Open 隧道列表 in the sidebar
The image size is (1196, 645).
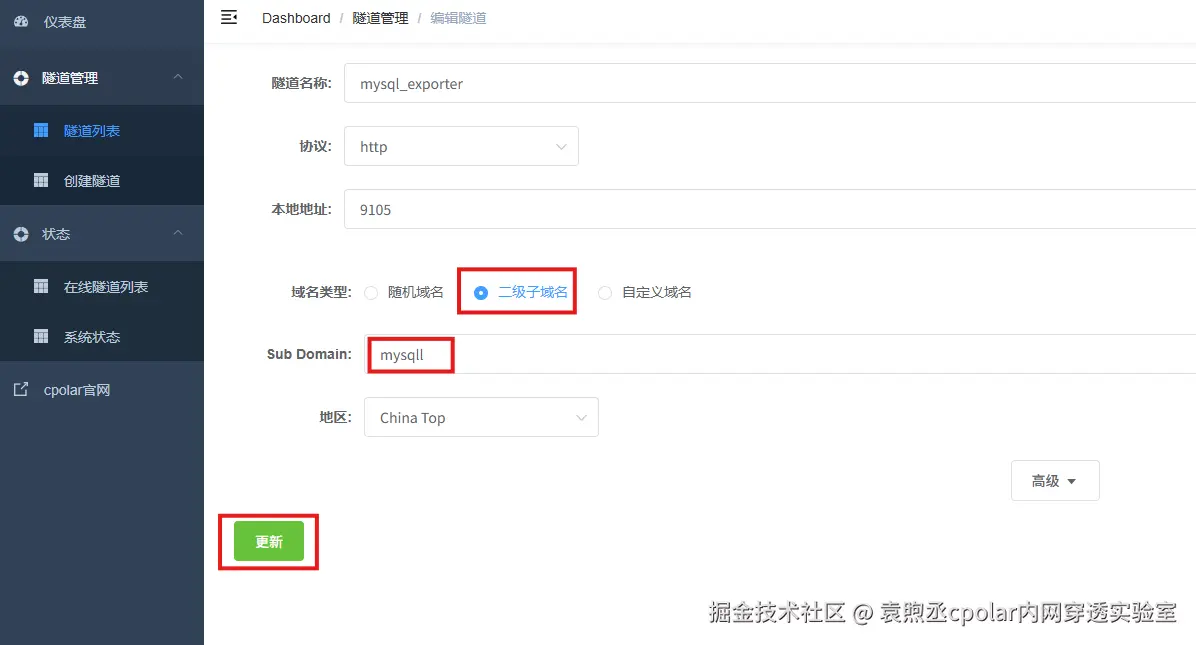[102, 130]
